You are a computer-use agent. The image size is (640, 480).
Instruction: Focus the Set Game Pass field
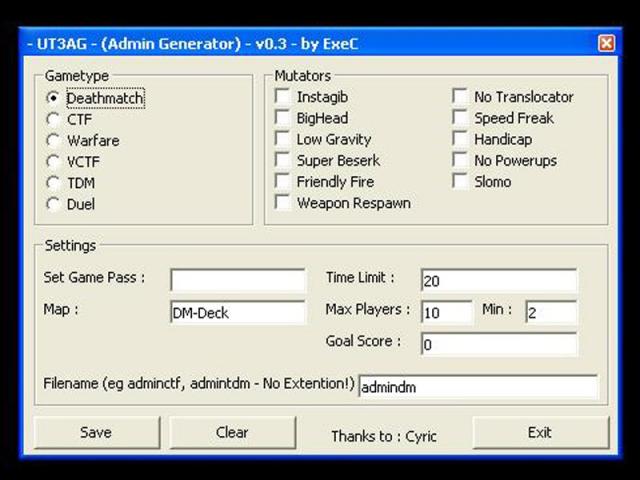pos(238,280)
